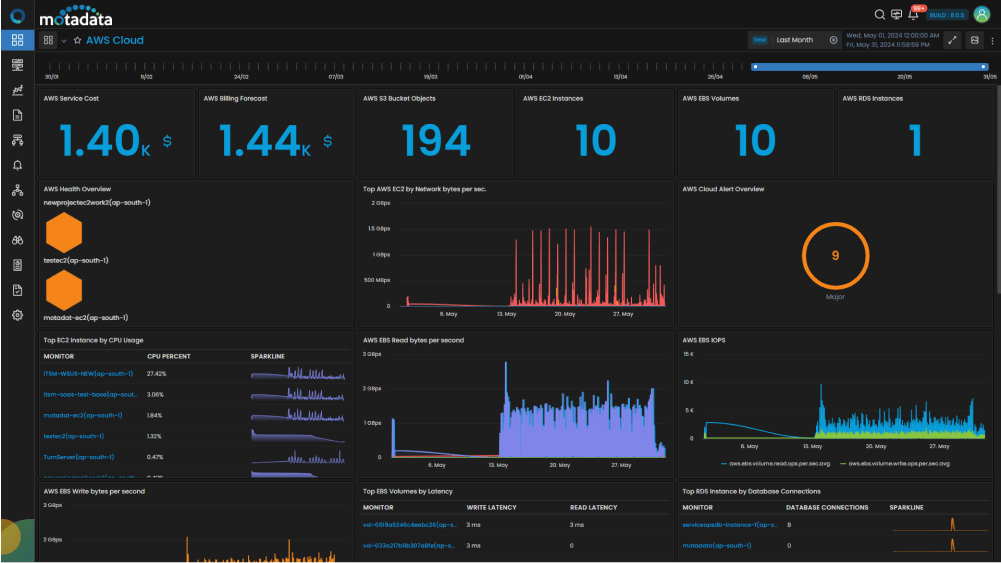Select the testec2(ap-south-1) orange hexagon
1001x563 pixels.
(64, 290)
